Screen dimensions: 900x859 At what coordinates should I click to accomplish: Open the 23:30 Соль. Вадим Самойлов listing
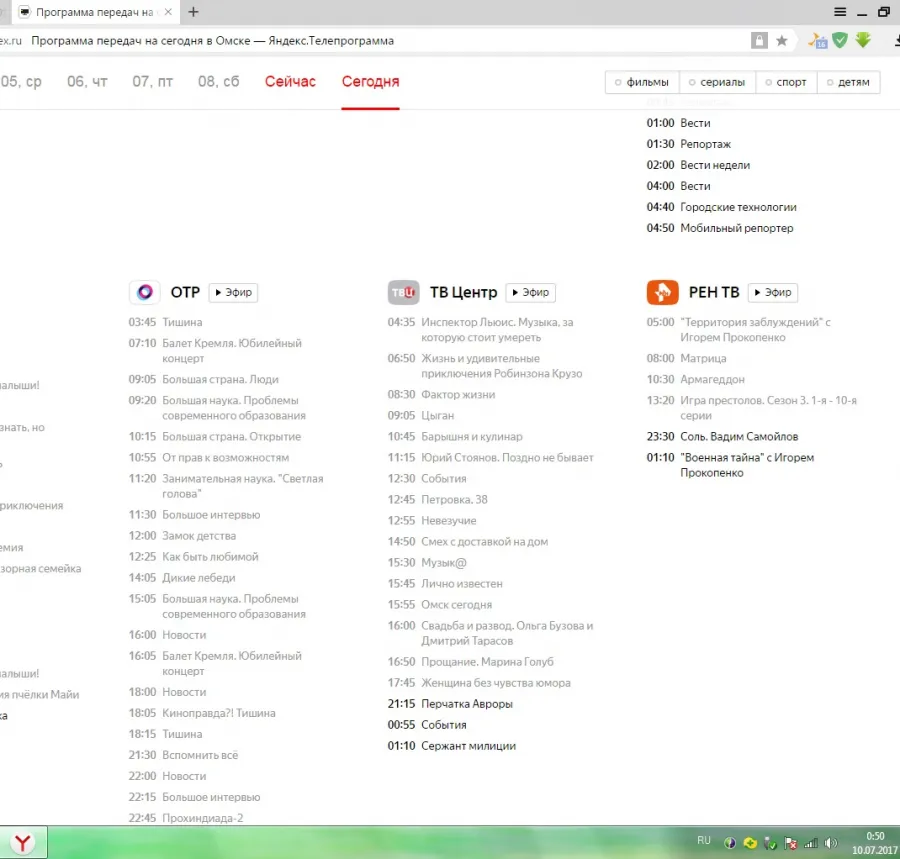pyautogui.click(x=722, y=436)
